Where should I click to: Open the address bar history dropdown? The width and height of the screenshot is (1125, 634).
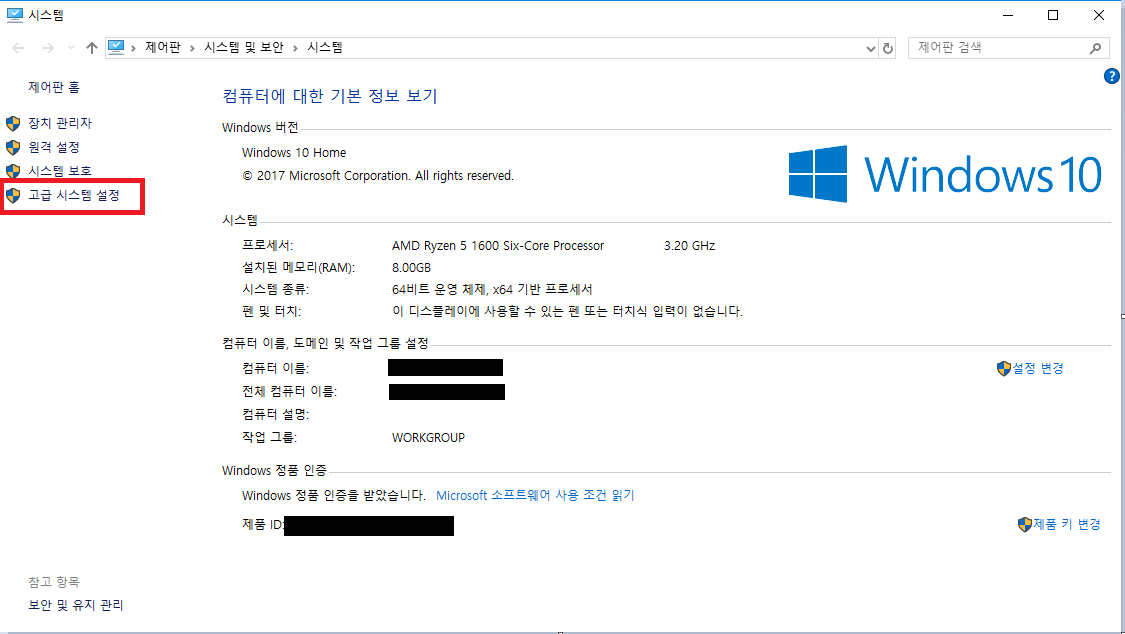(870, 49)
